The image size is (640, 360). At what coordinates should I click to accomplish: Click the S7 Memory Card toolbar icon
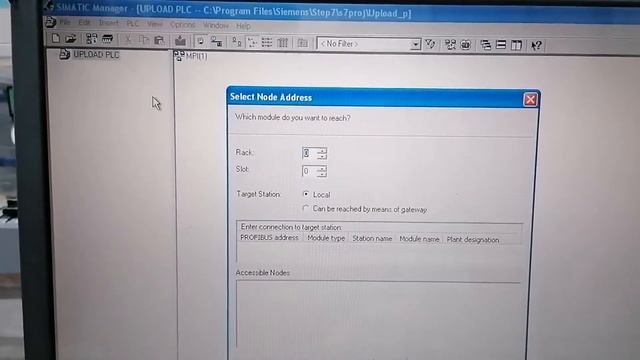pyautogui.click(x=107, y=39)
